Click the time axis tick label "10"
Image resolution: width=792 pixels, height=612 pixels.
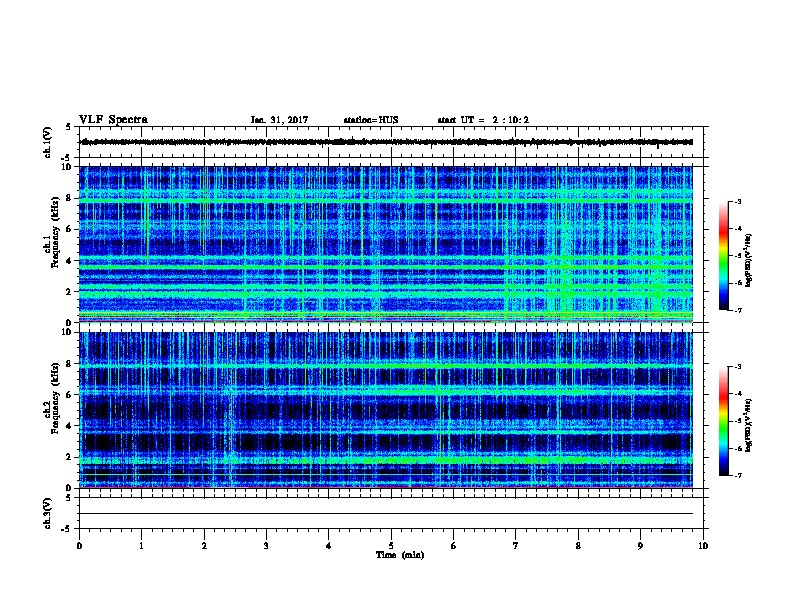tap(703, 546)
